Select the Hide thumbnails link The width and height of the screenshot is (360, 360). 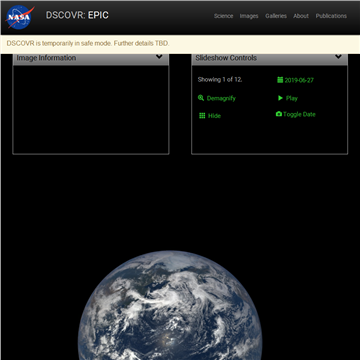pyautogui.click(x=214, y=116)
